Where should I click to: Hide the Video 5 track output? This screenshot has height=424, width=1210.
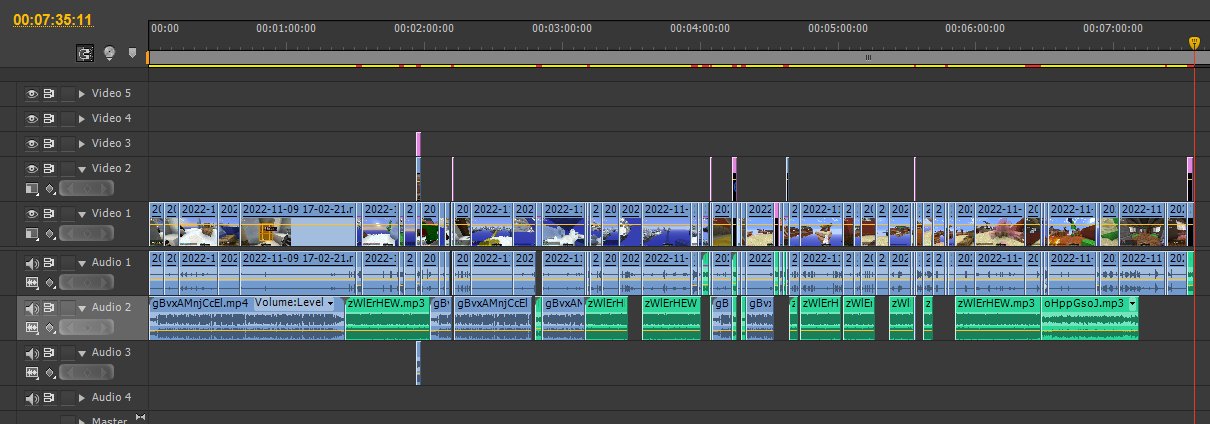tap(31, 93)
